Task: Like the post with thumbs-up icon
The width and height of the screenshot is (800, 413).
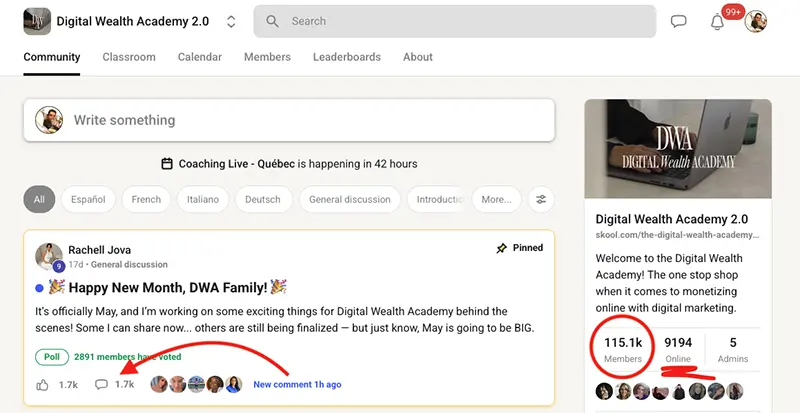Action: 43,385
